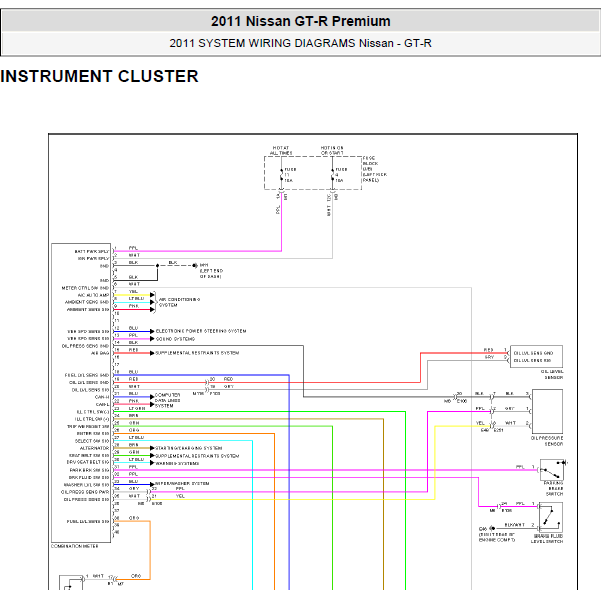
Task: Click the "OIL PRESS SENS GND" pin label
Action: pyautogui.click(x=85, y=346)
